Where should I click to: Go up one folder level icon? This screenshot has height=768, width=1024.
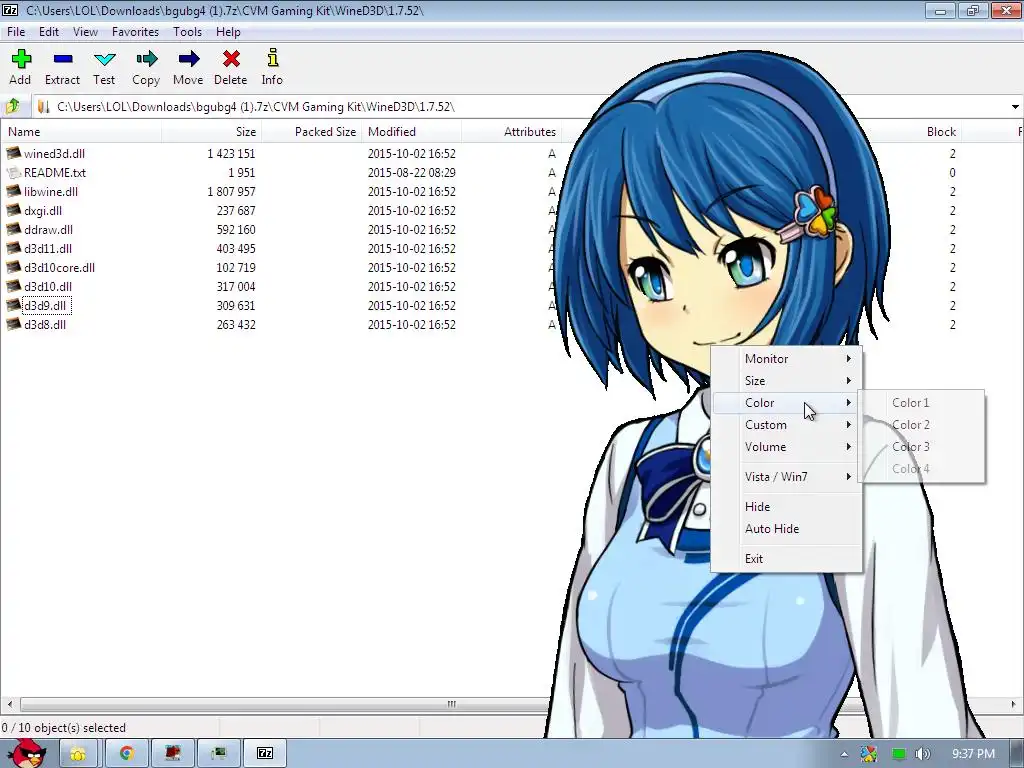13,106
